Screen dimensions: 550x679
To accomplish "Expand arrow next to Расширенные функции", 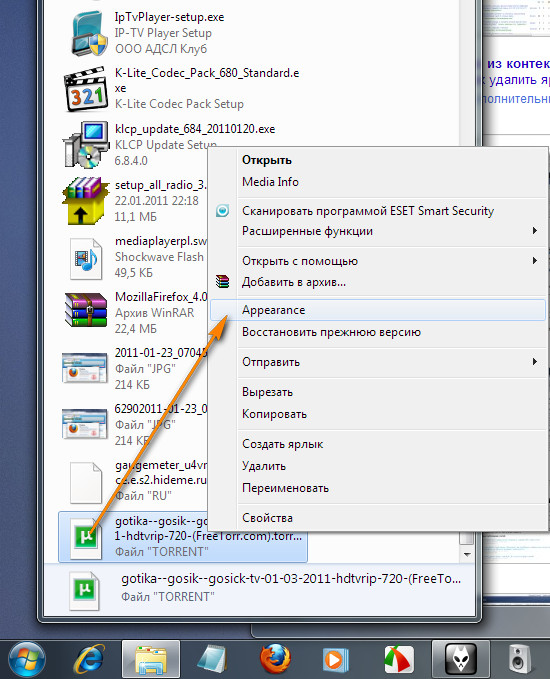I will point(535,231).
